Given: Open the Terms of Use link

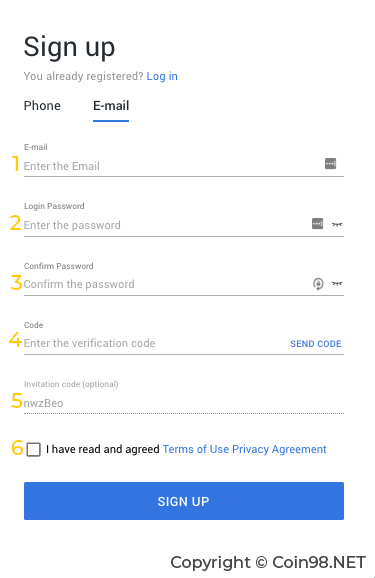Looking at the screenshot, I should 196,449.
